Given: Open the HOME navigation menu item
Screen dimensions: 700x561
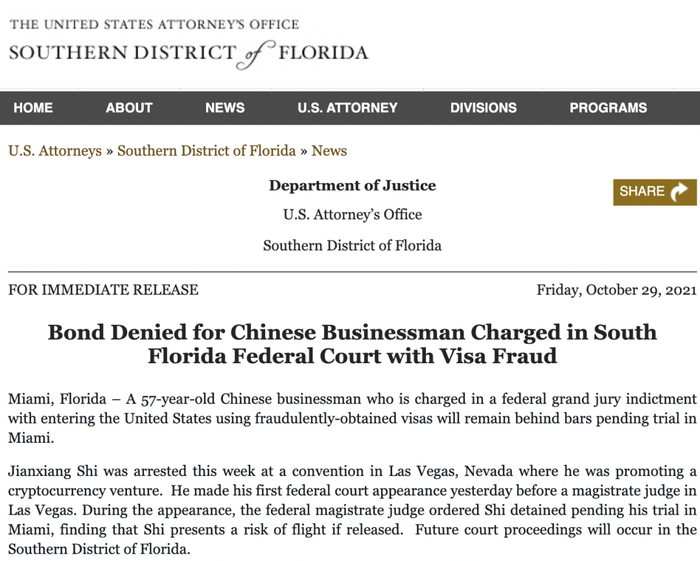Looking at the screenshot, I should [x=33, y=108].
